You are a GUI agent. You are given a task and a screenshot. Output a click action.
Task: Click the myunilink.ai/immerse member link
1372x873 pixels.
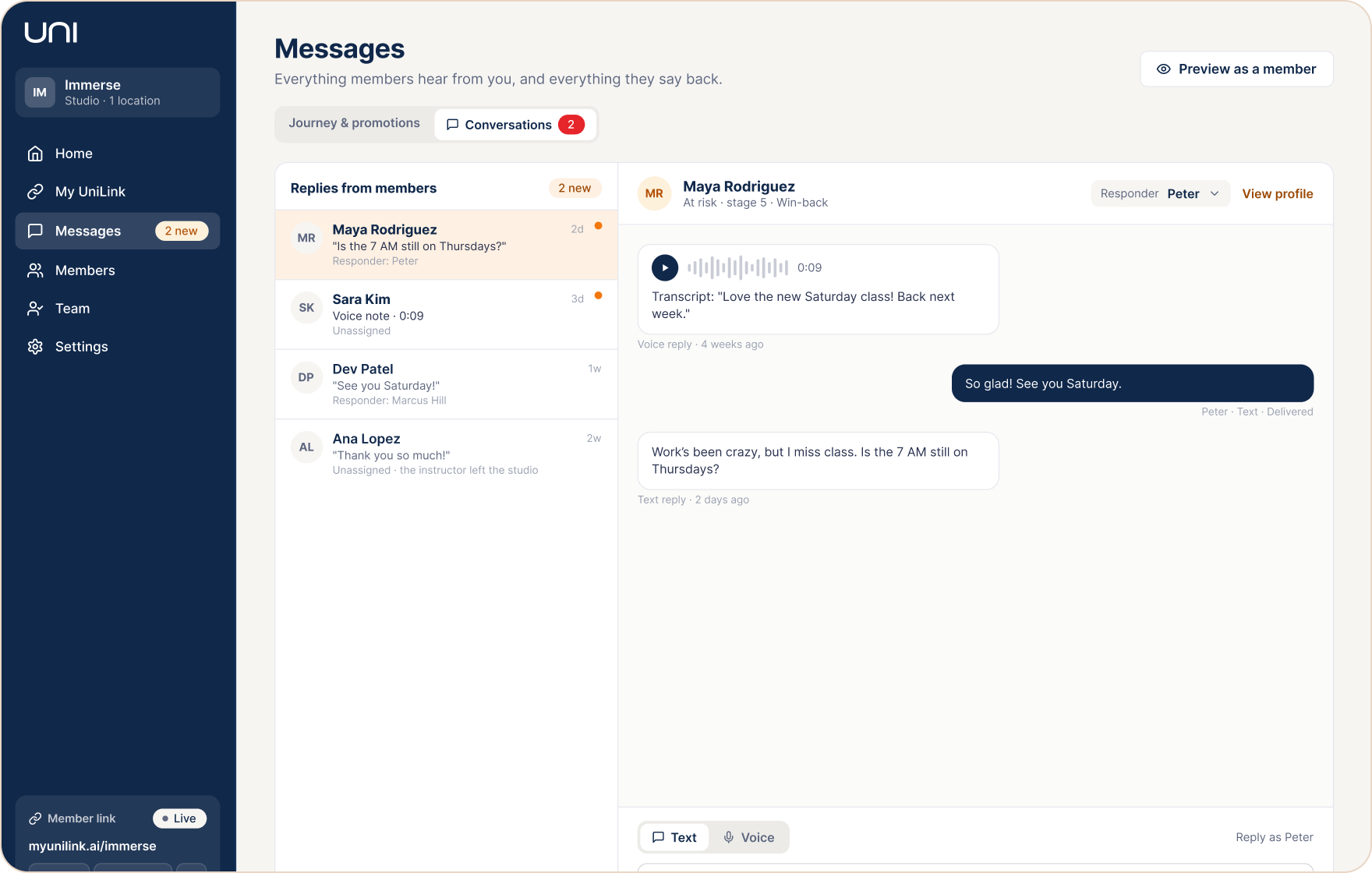coord(93,846)
